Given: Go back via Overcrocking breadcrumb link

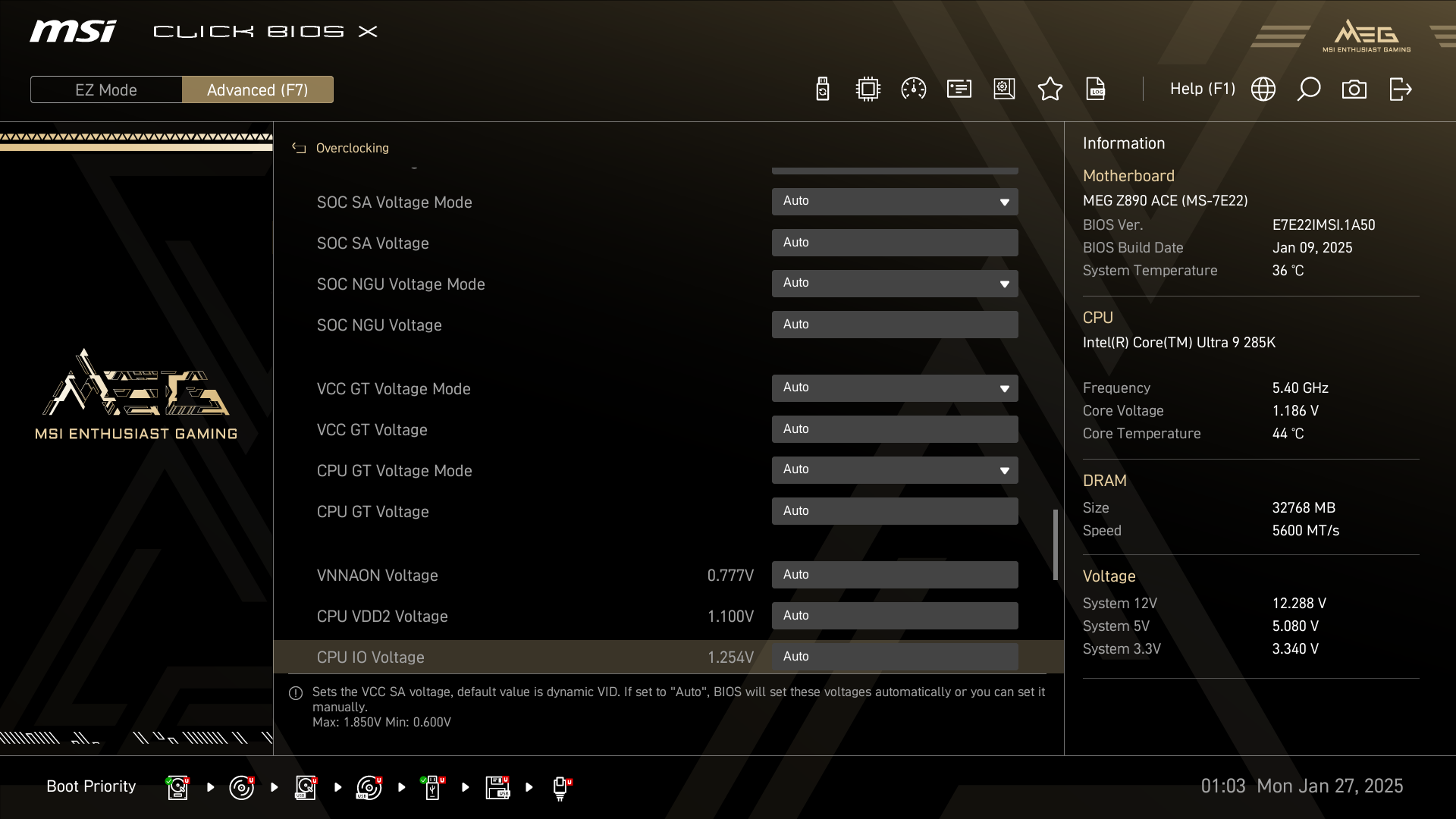Looking at the screenshot, I should (x=352, y=149).
